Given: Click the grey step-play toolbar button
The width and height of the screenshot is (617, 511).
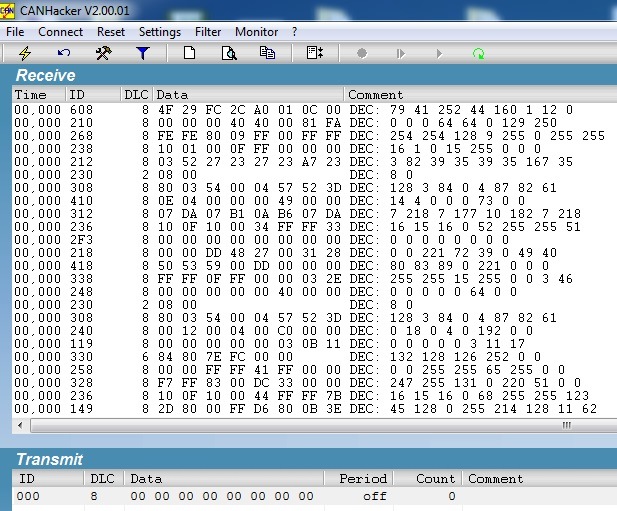Looking at the screenshot, I should pyautogui.click(x=401, y=53).
